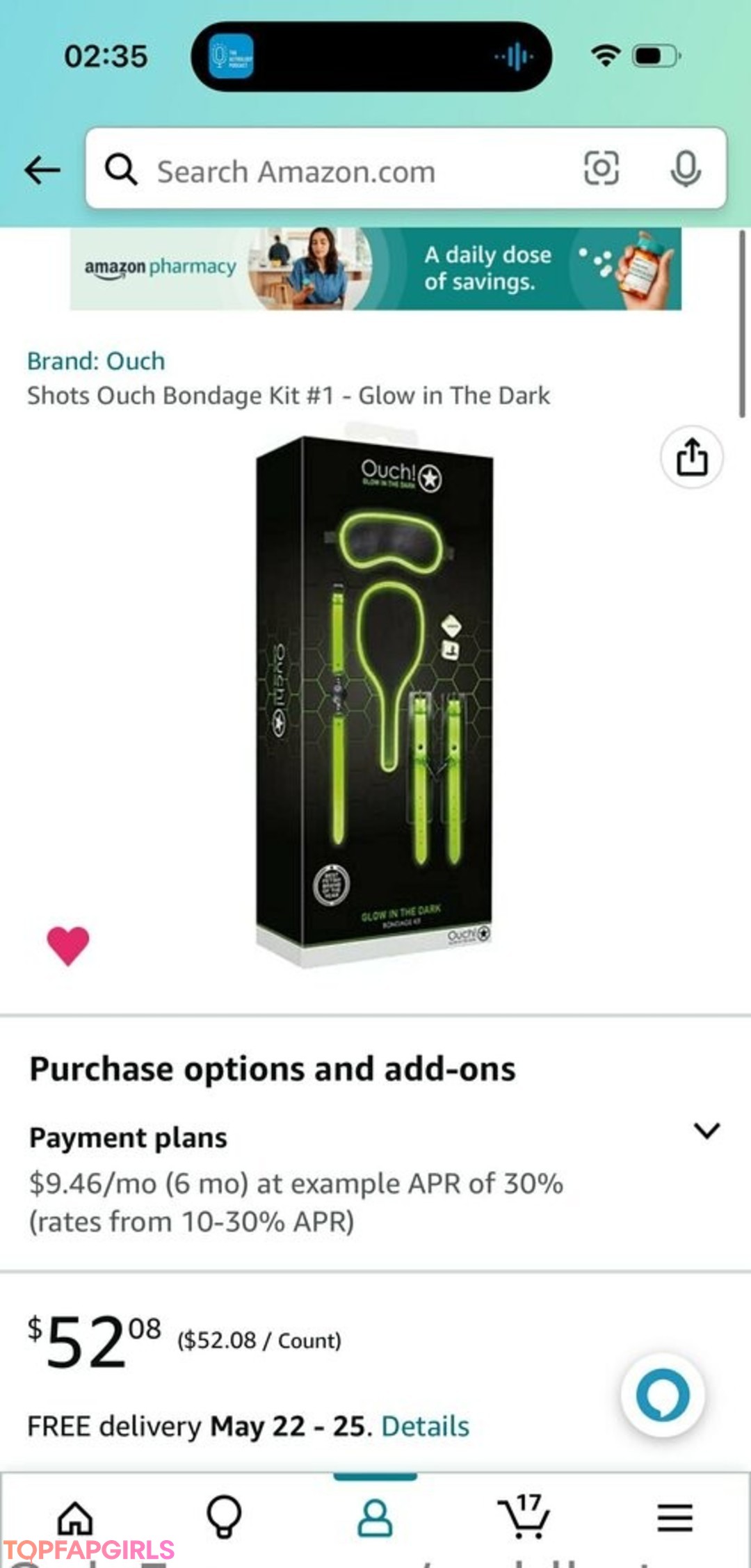Go to Home tab in bottom bar

point(75,1517)
